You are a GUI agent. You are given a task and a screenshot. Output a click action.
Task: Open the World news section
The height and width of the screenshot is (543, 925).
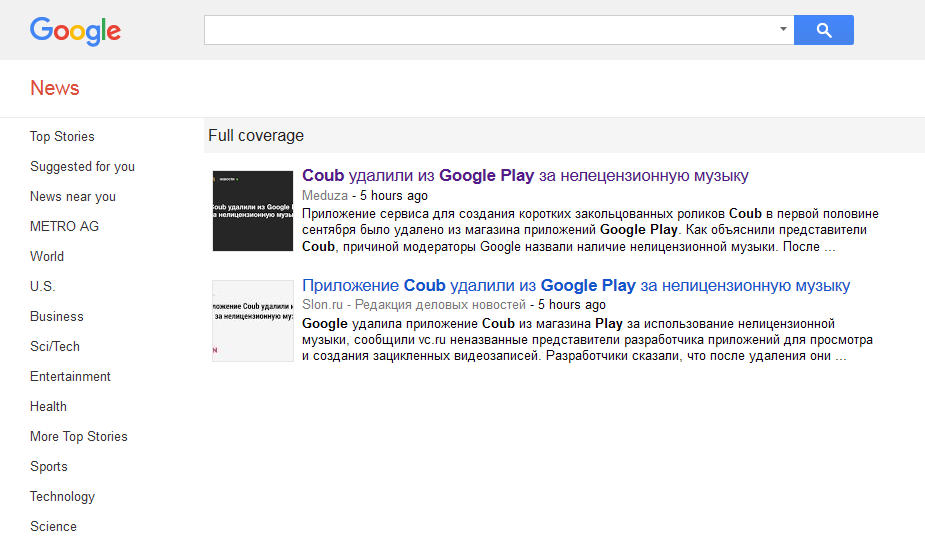pos(47,257)
